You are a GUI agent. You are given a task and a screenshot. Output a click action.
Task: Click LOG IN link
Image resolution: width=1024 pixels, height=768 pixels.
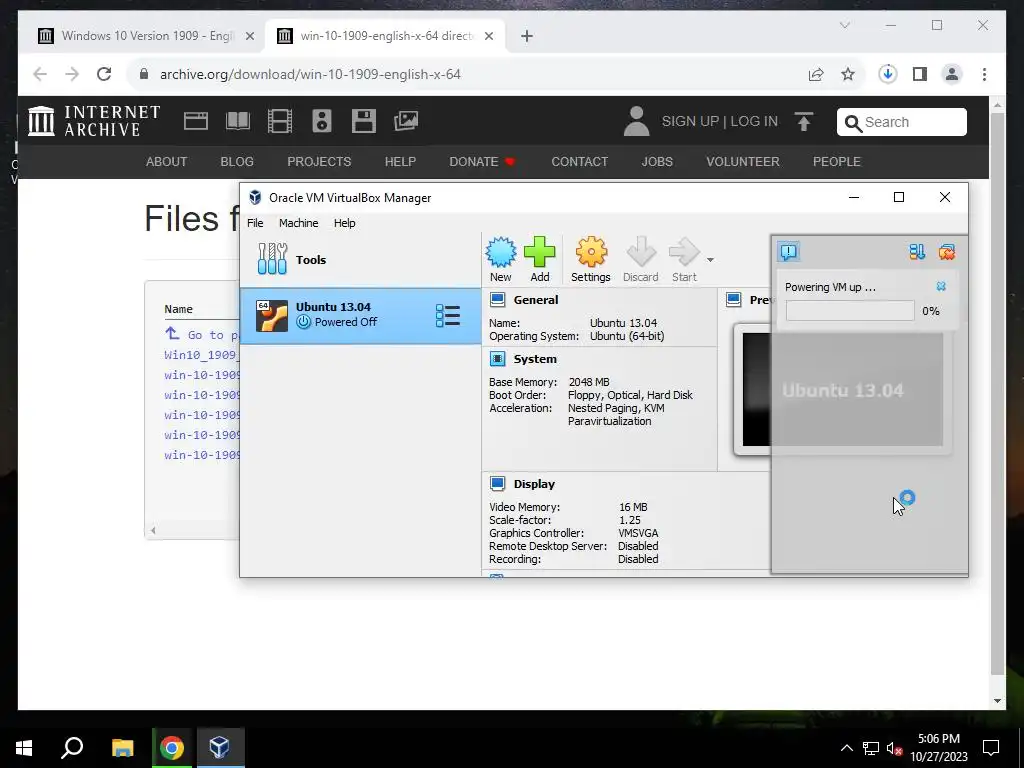[x=754, y=121]
